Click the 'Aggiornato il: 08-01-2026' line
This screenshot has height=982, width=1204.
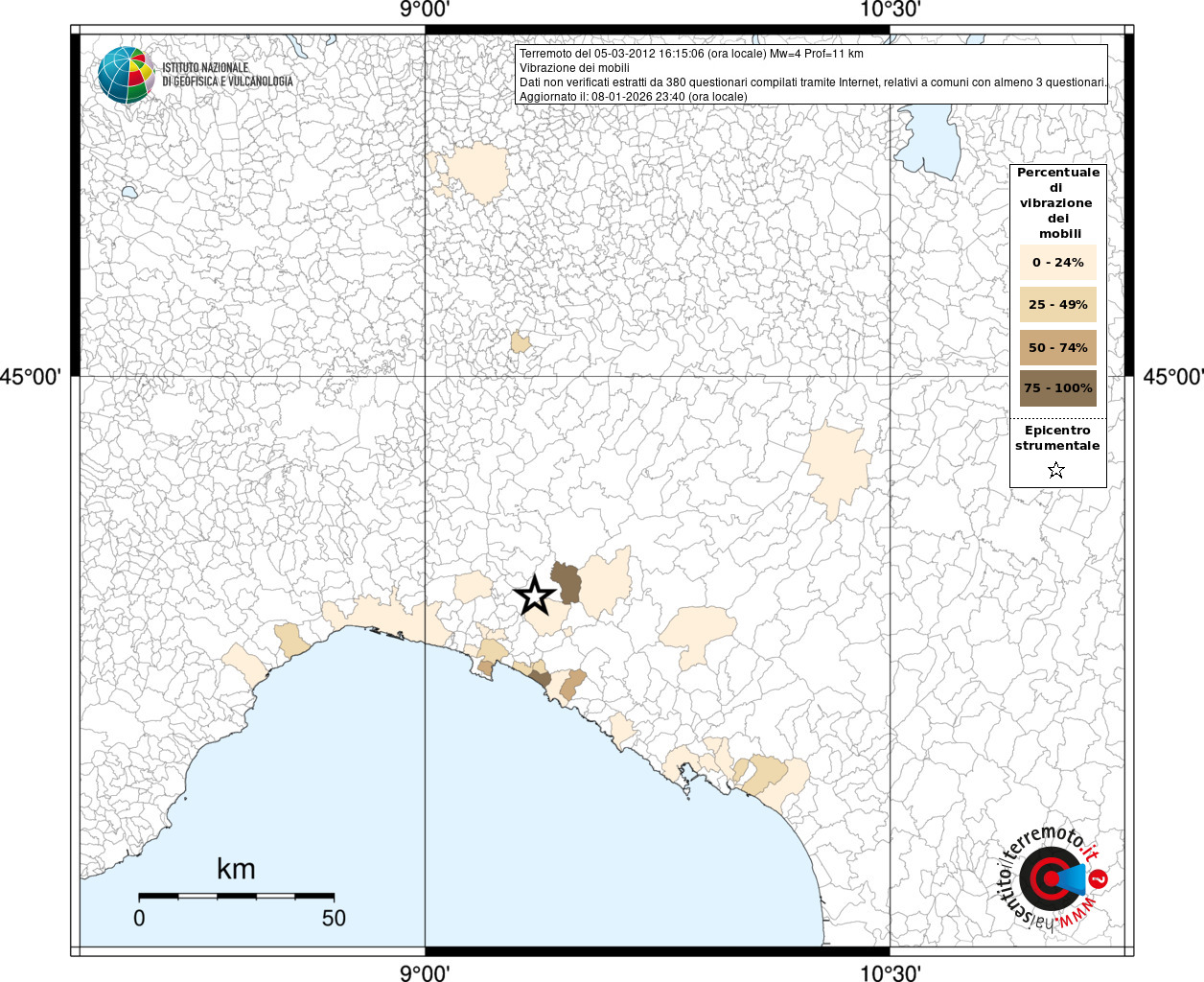633,97
